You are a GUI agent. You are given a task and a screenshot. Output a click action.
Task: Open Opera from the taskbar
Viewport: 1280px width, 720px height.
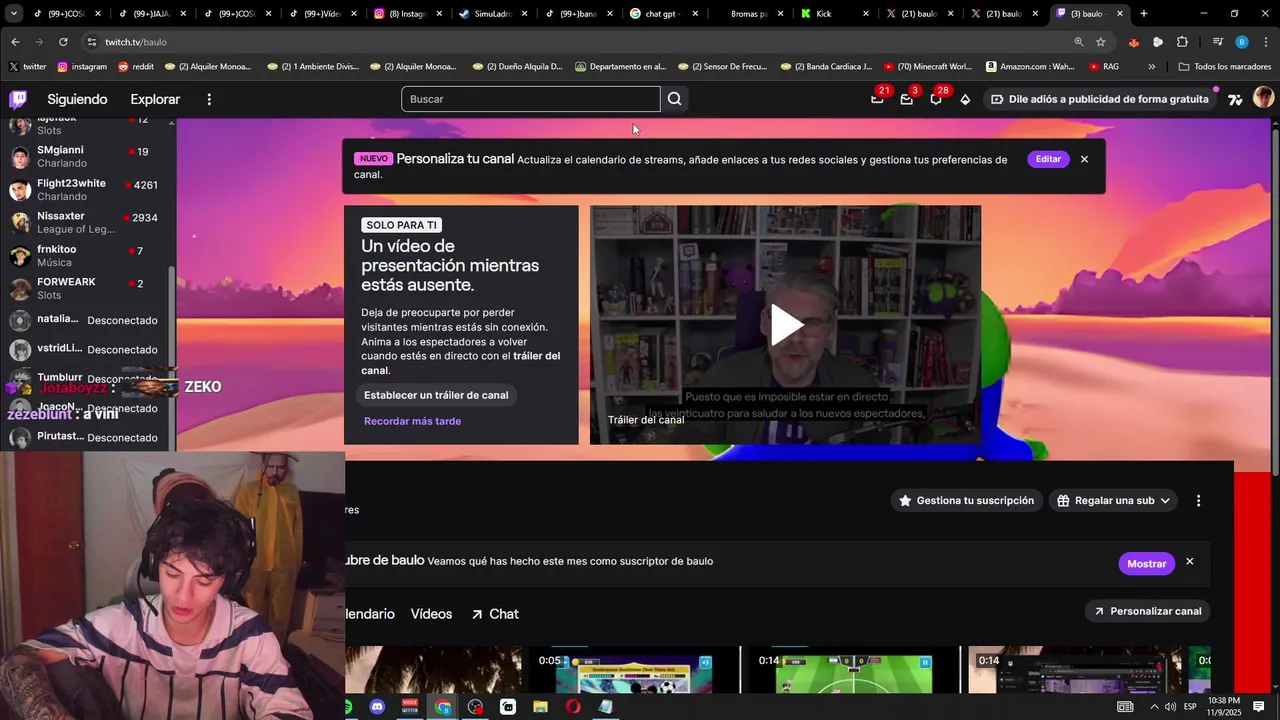(x=573, y=707)
